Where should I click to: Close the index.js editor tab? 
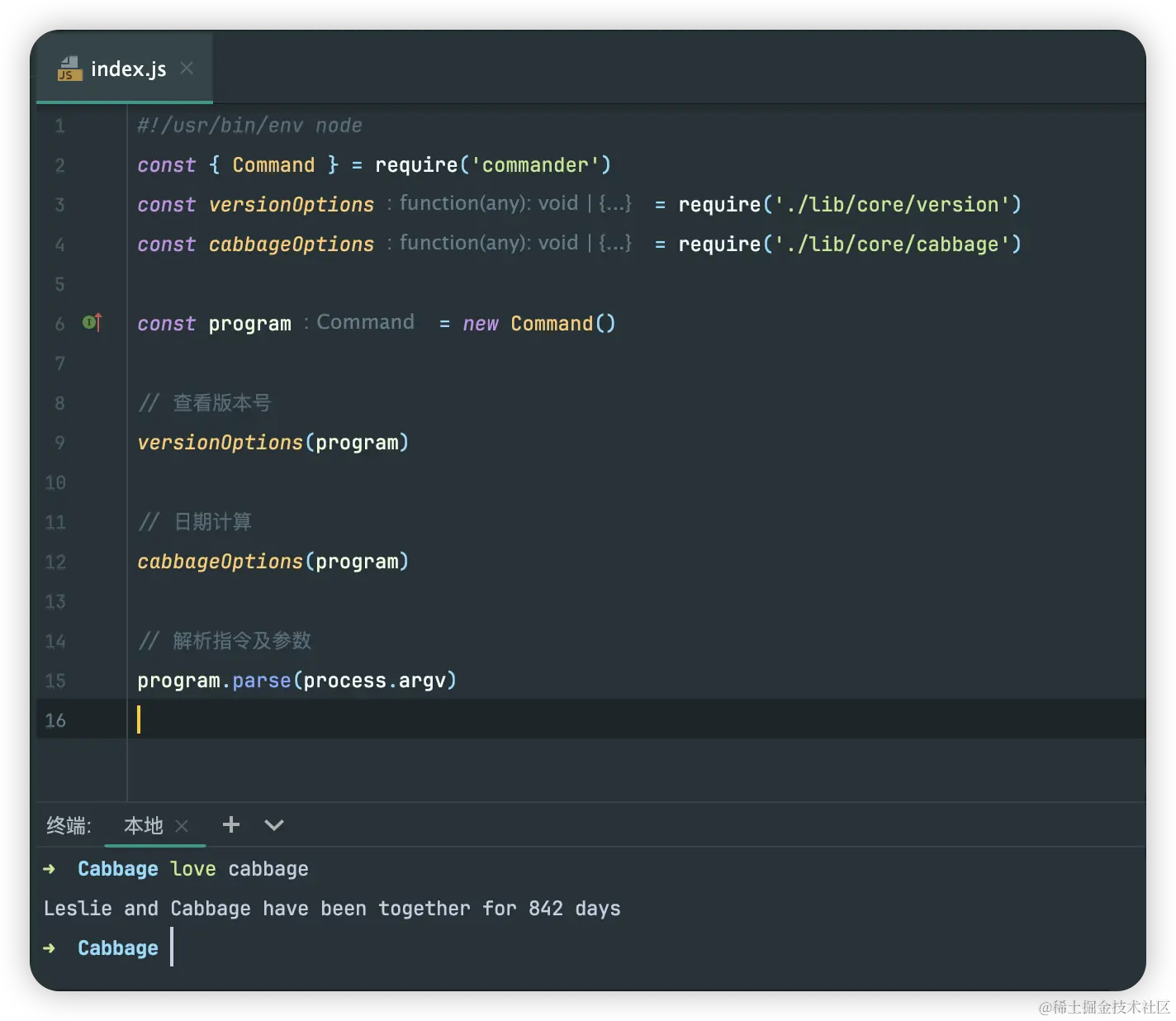[187, 68]
